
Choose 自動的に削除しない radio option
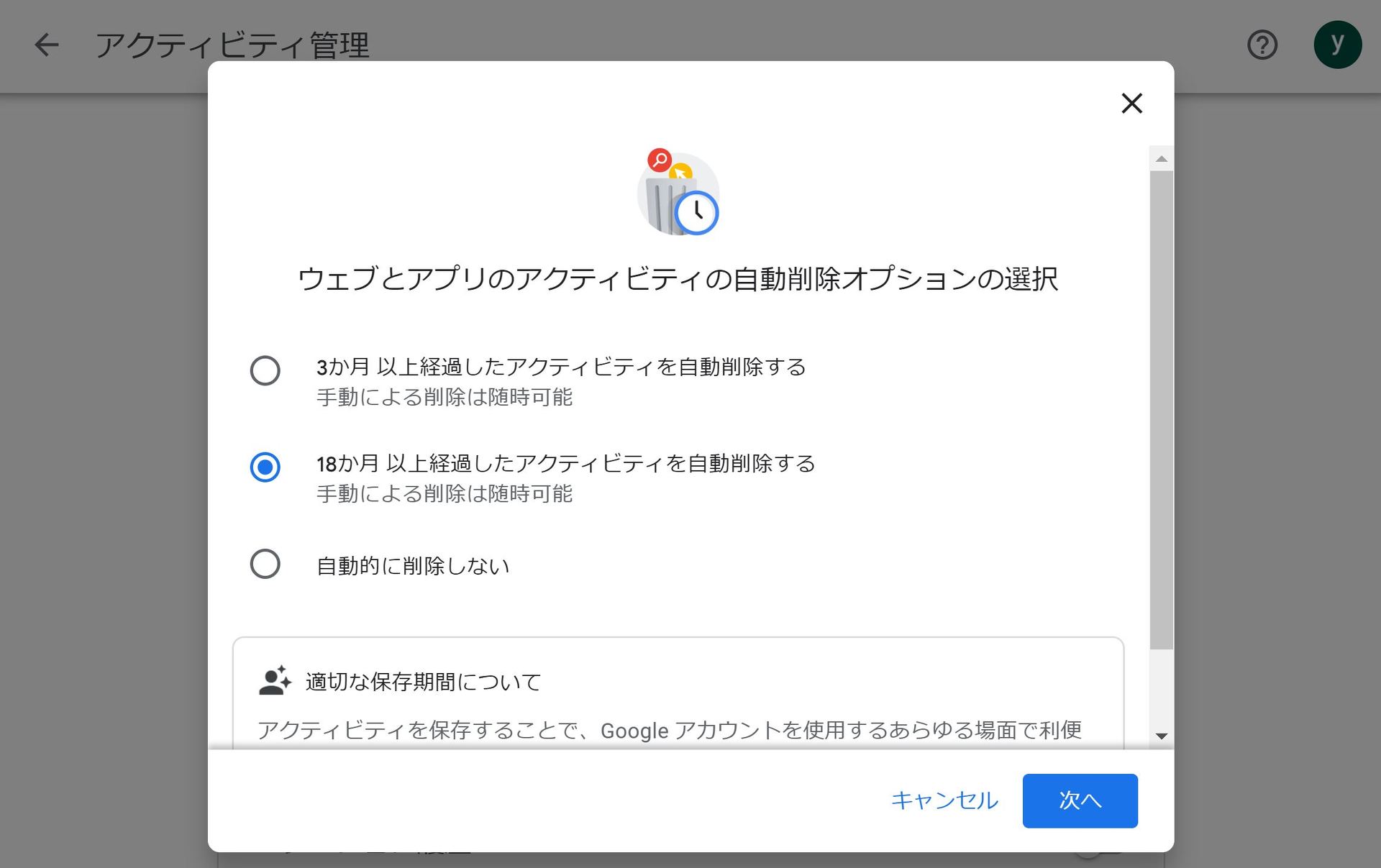click(265, 565)
